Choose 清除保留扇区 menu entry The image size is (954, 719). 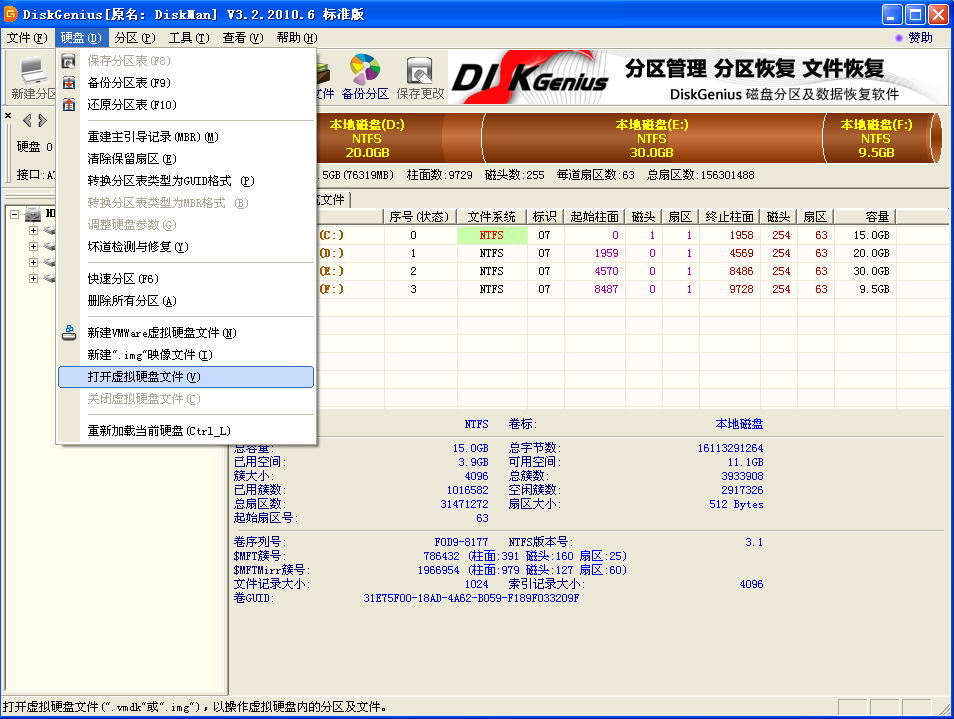[186, 159]
